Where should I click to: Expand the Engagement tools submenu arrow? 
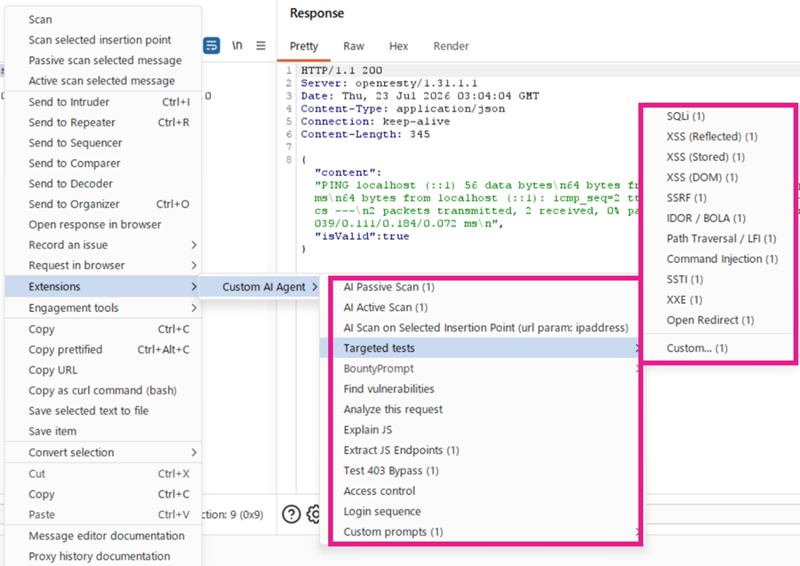[194, 308]
